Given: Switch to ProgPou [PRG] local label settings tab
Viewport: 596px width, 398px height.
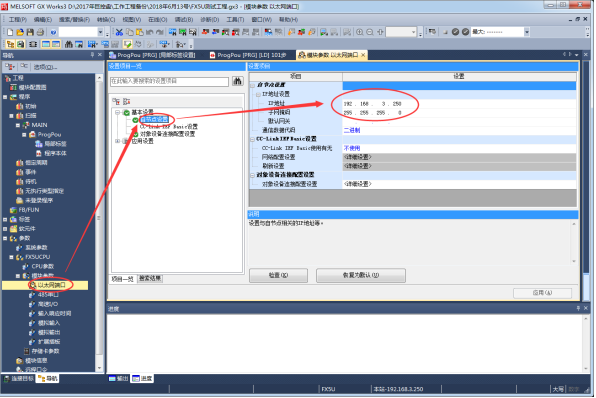Looking at the screenshot, I should 152,55.
